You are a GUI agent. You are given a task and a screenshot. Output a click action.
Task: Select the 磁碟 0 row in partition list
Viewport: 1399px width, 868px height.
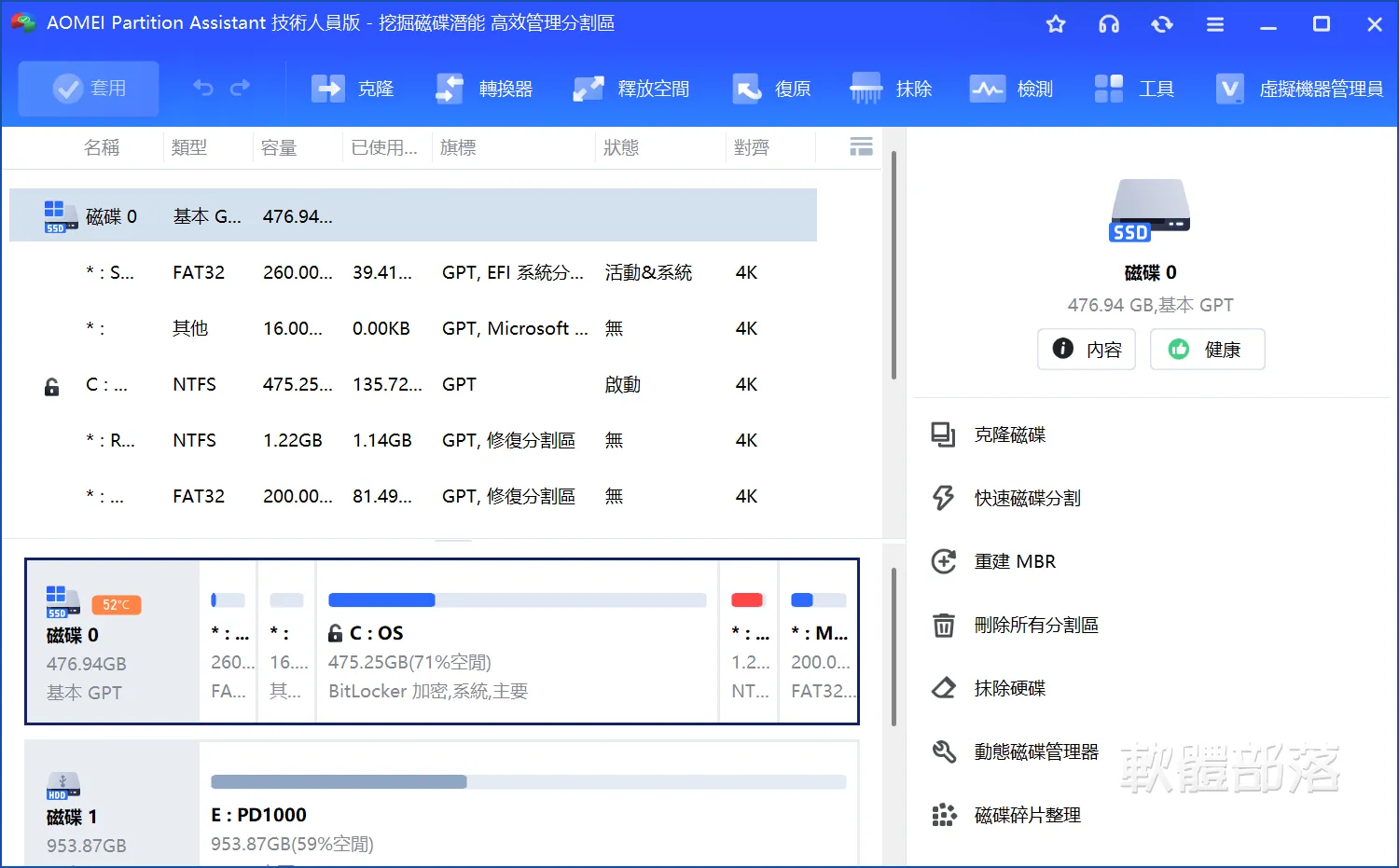click(x=413, y=215)
